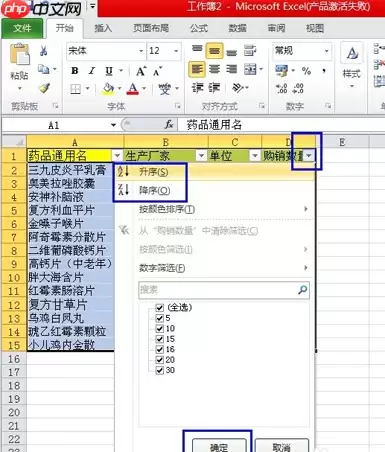Click the 确定 OK button
The height and width of the screenshot is (452, 385).
coord(219,445)
